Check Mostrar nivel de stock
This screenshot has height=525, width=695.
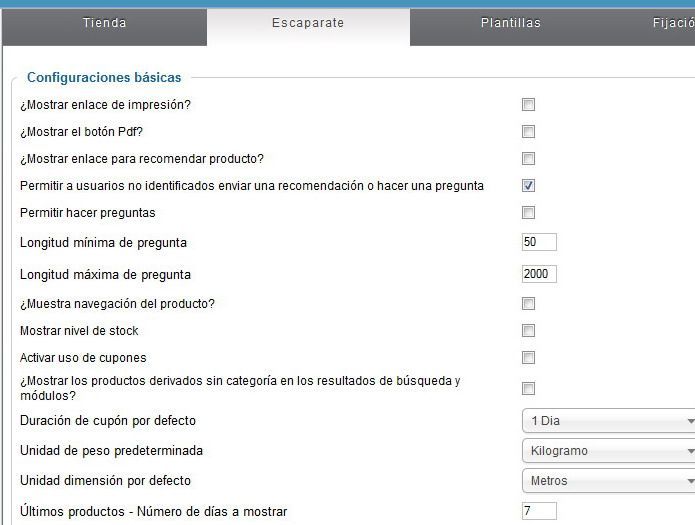coord(528,331)
